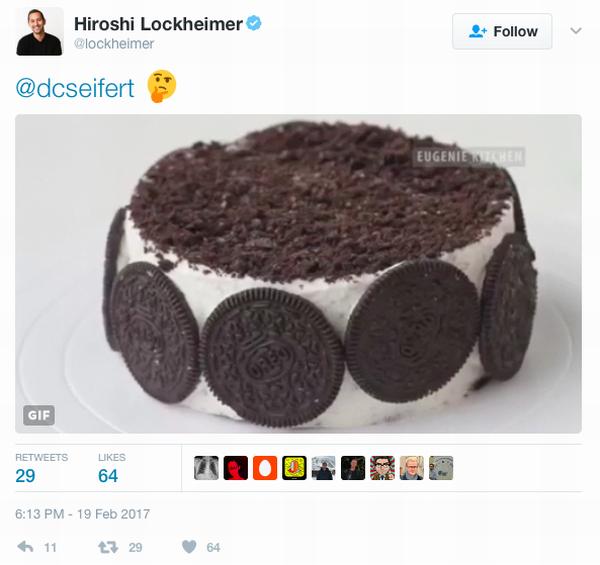Image resolution: width=600 pixels, height=565 pixels.
Task: Click the Follow button
Action: point(502,31)
